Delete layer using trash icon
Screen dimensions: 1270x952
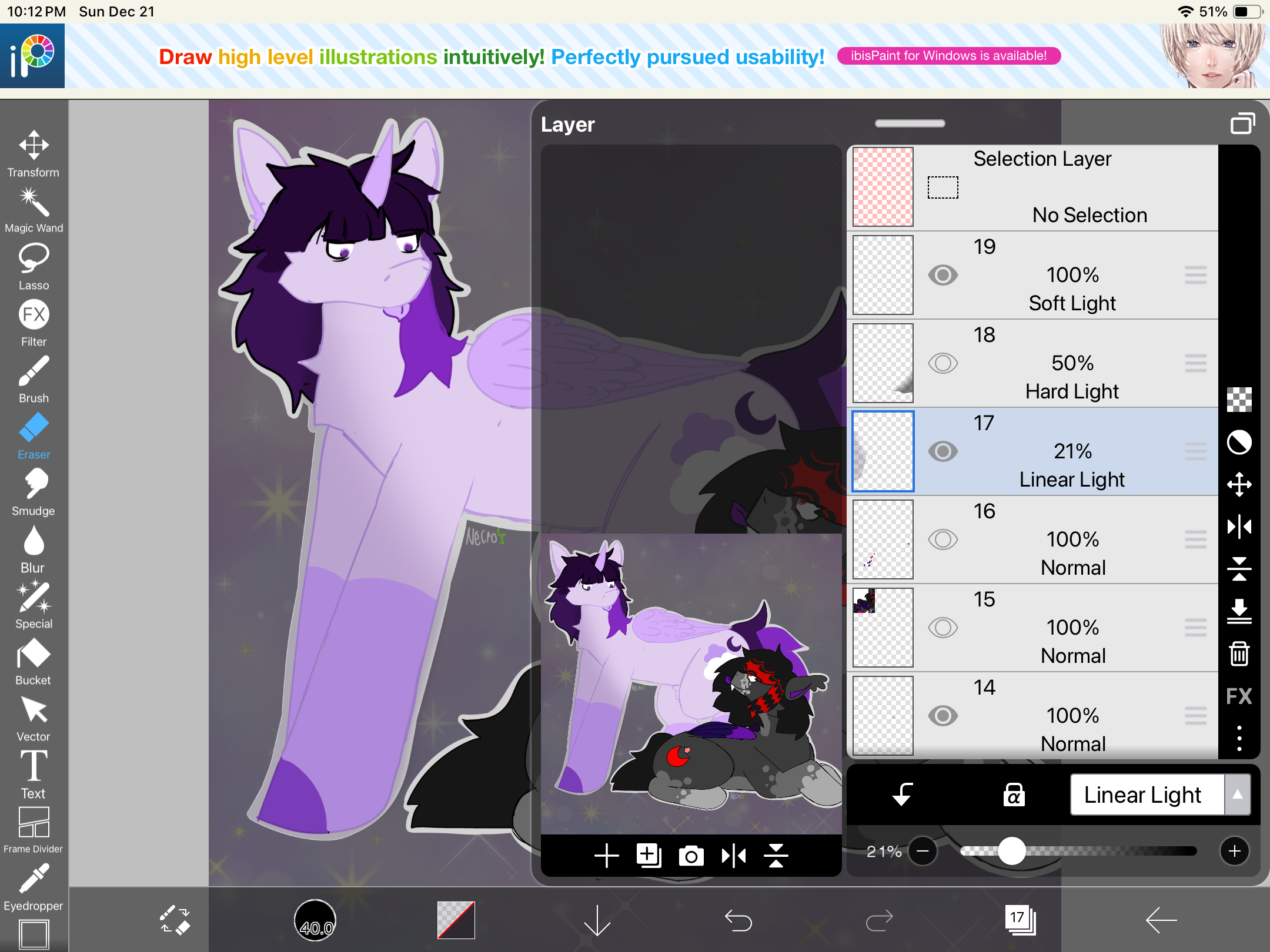click(1239, 653)
